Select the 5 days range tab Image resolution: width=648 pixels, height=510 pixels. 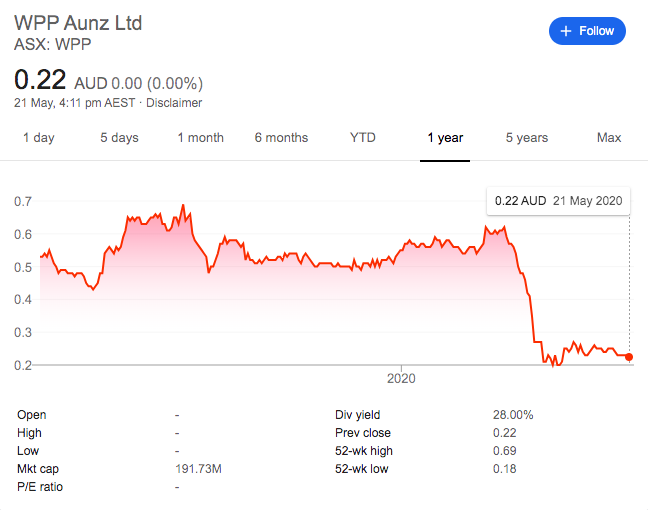point(119,138)
